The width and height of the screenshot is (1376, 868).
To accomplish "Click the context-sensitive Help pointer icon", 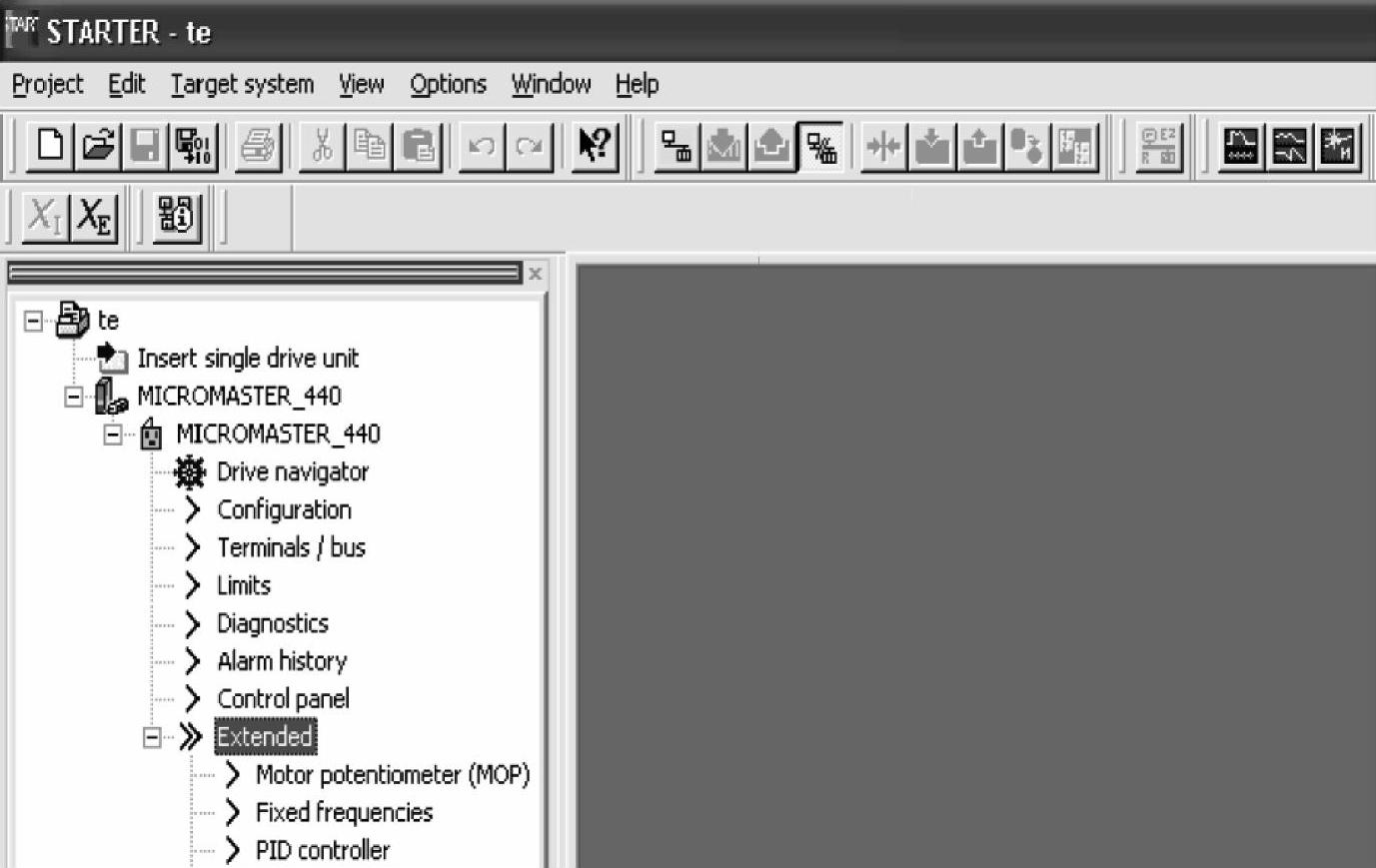I will pyautogui.click(x=597, y=147).
